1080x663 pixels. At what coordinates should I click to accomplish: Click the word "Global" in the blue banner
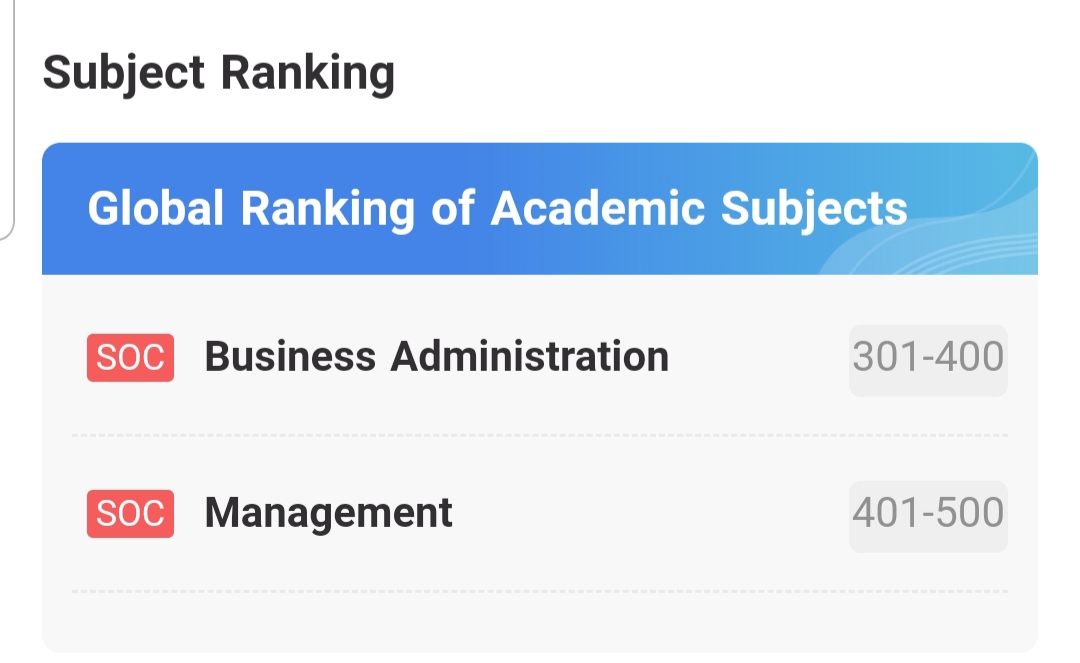[155, 208]
